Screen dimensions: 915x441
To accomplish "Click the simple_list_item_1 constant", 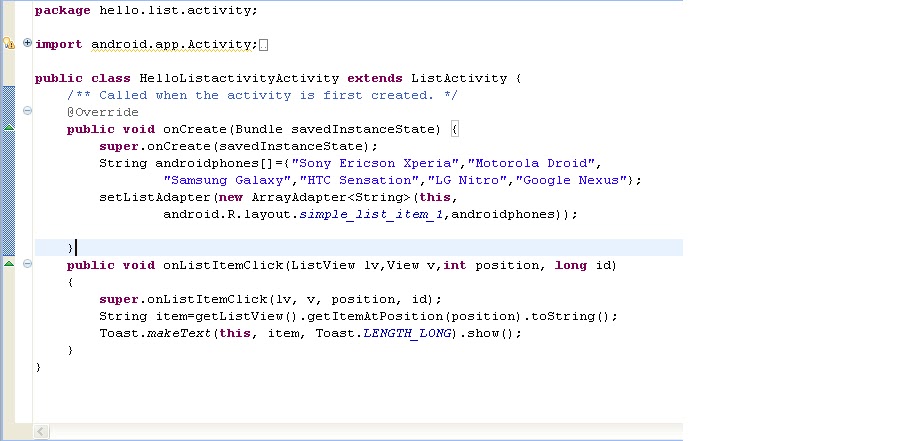I will coord(371,214).
